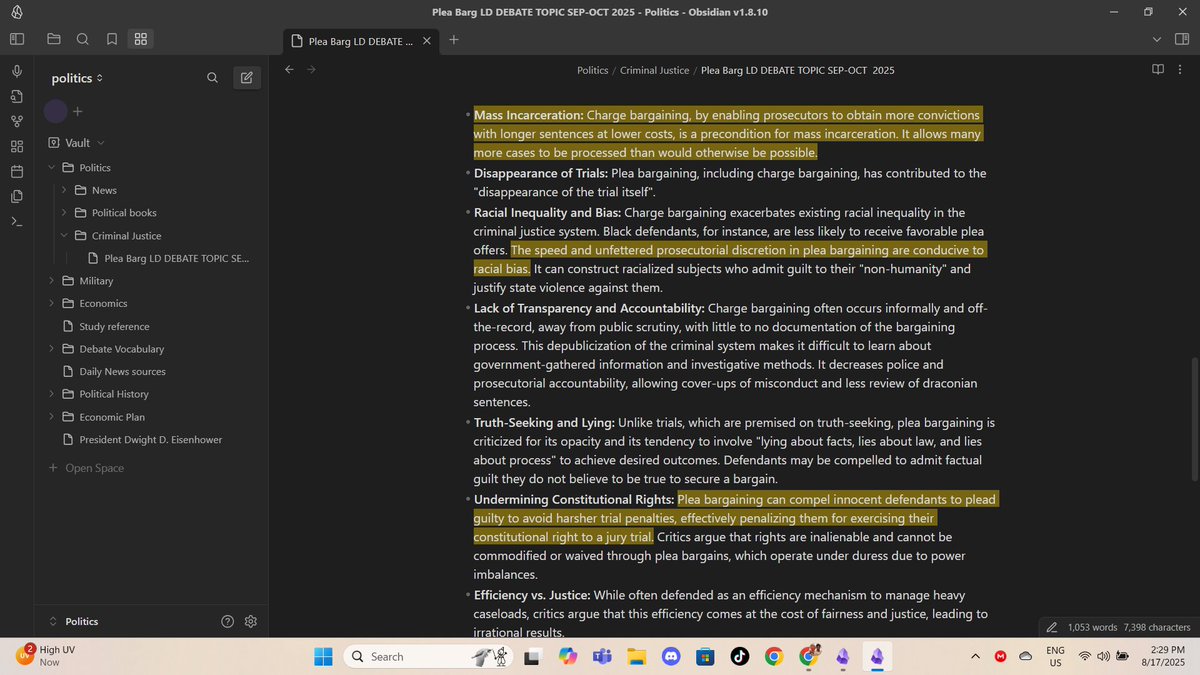Start the audio recorder from the ribbon
This screenshot has width=1200, height=675.
pyautogui.click(x=17, y=71)
